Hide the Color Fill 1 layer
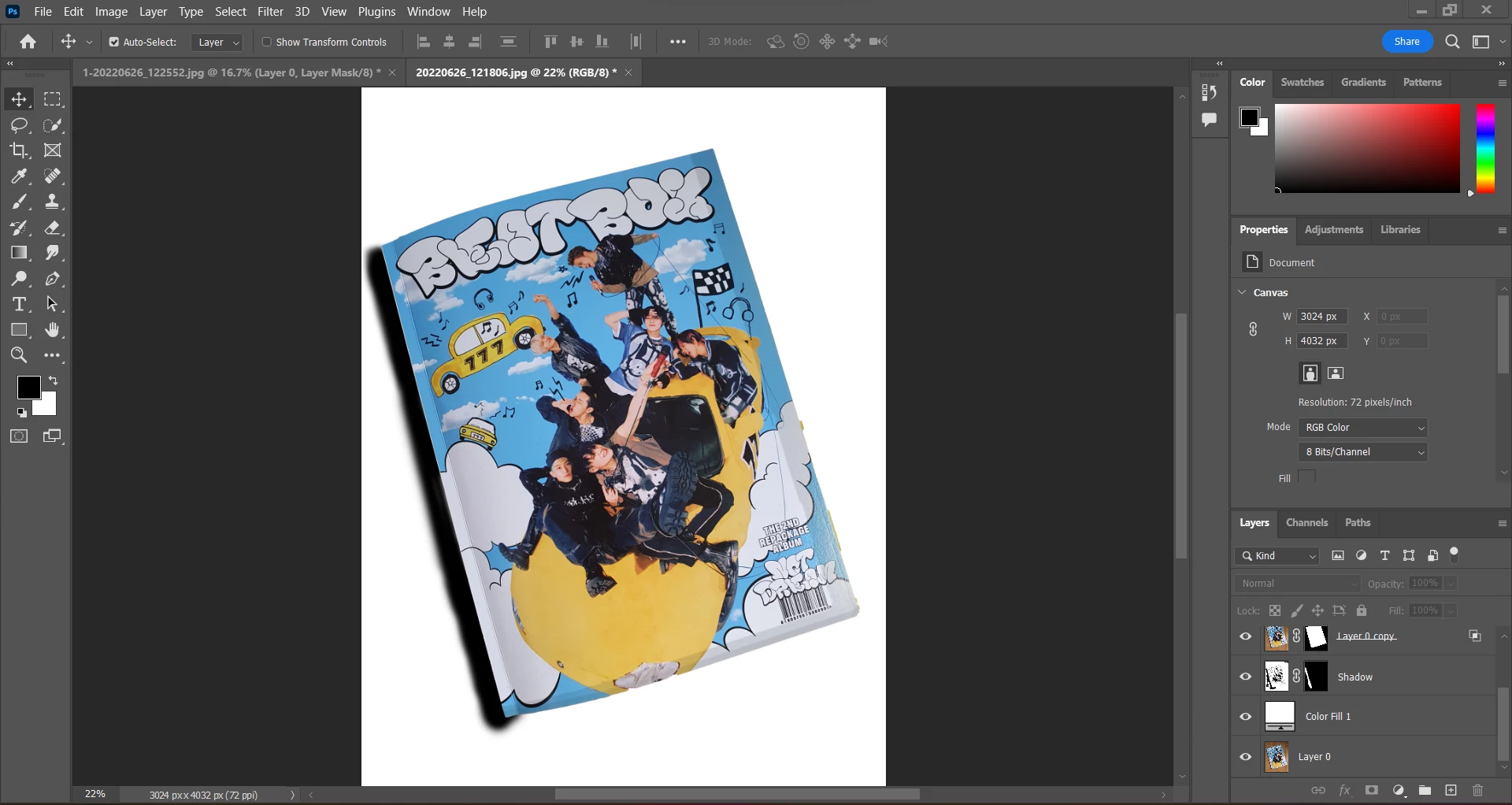 click(x=1246, y=717)
